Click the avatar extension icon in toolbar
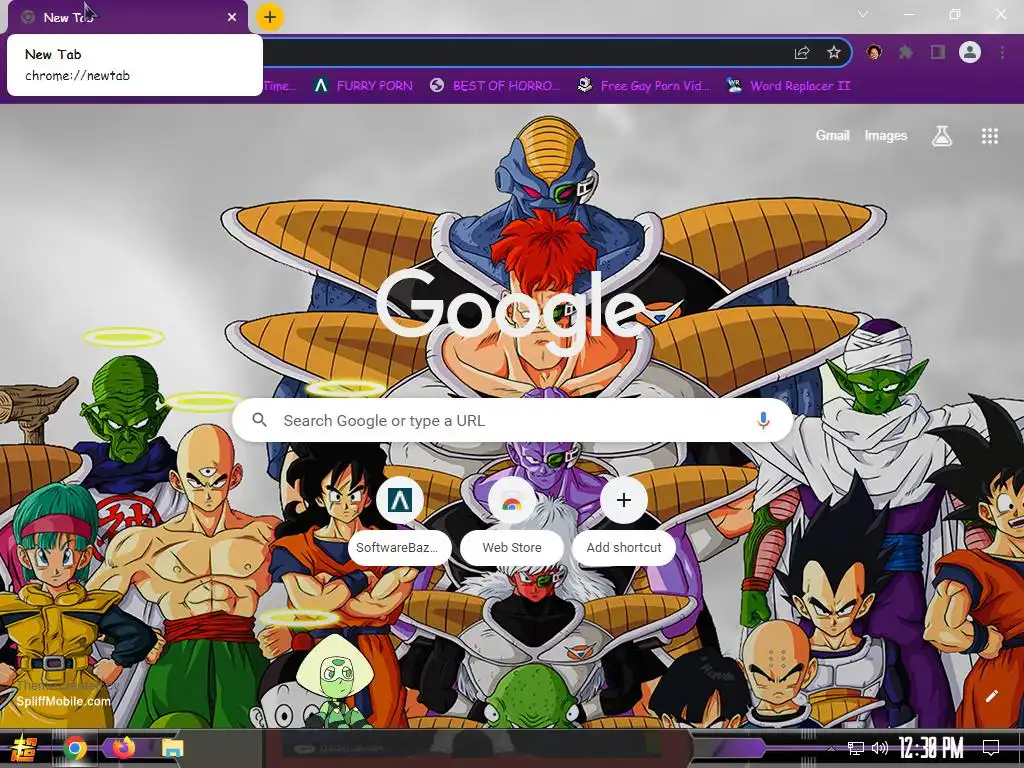 (x=874, y=52)
